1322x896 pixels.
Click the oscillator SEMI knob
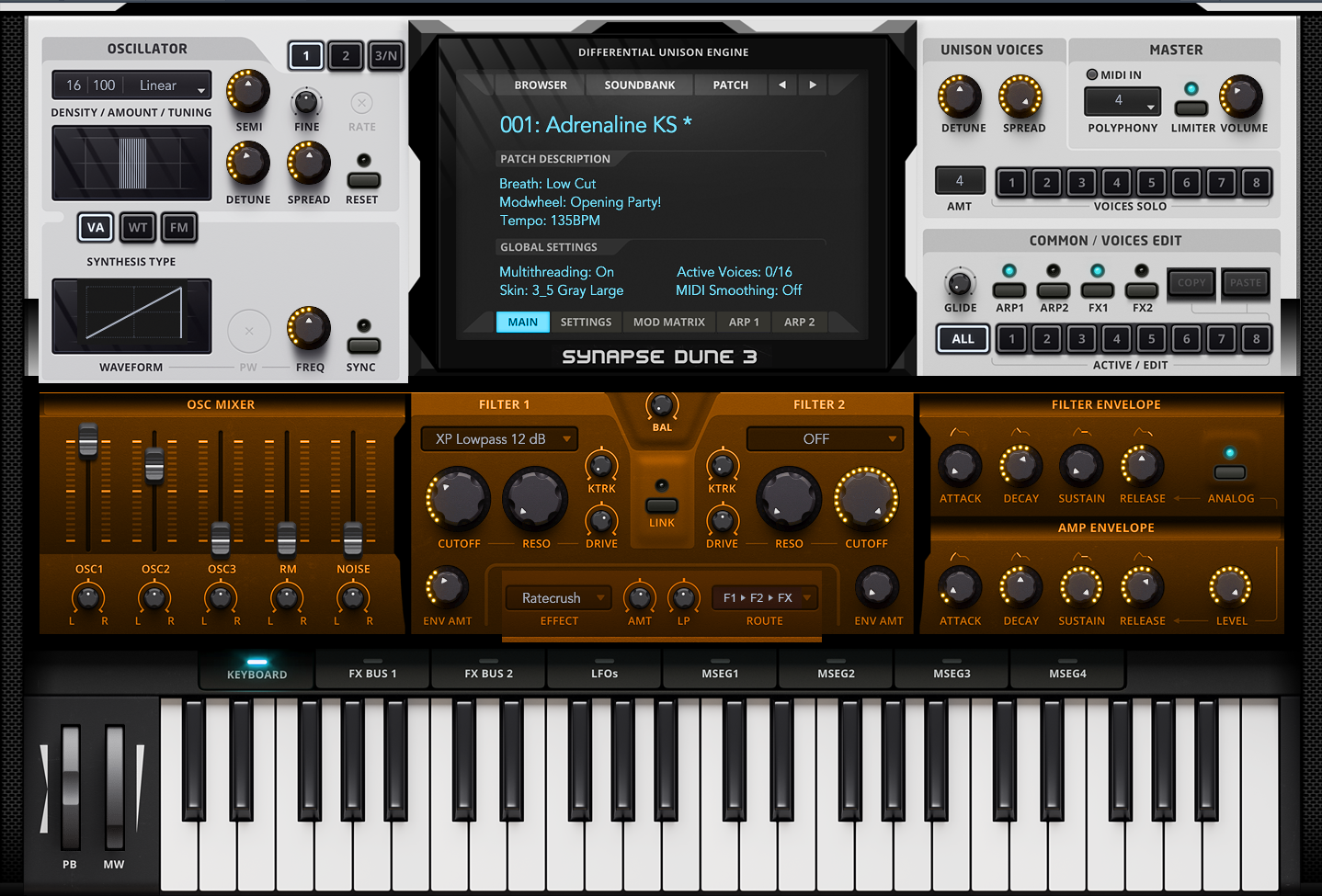click(248, 92)
